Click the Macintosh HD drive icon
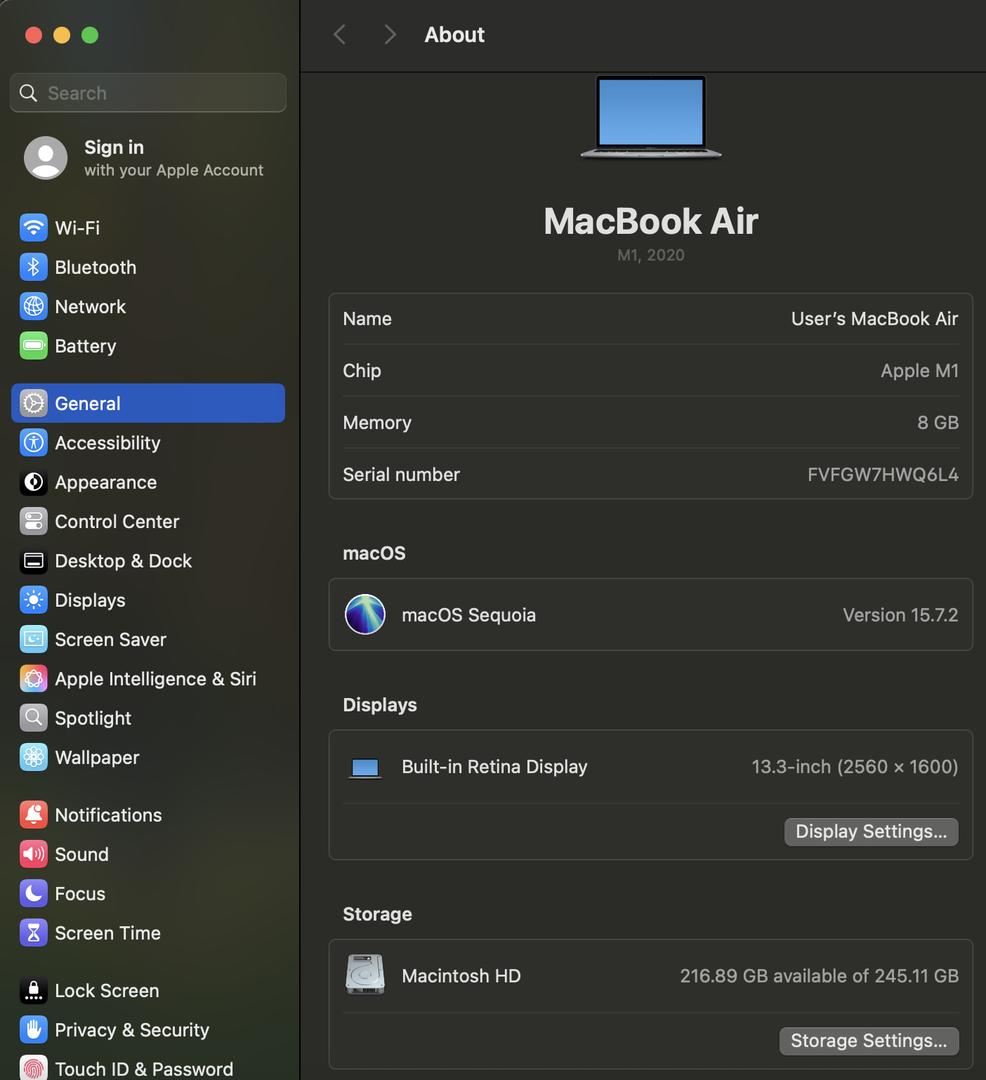This screenshot has width=986, height=1080. (365, 975)
